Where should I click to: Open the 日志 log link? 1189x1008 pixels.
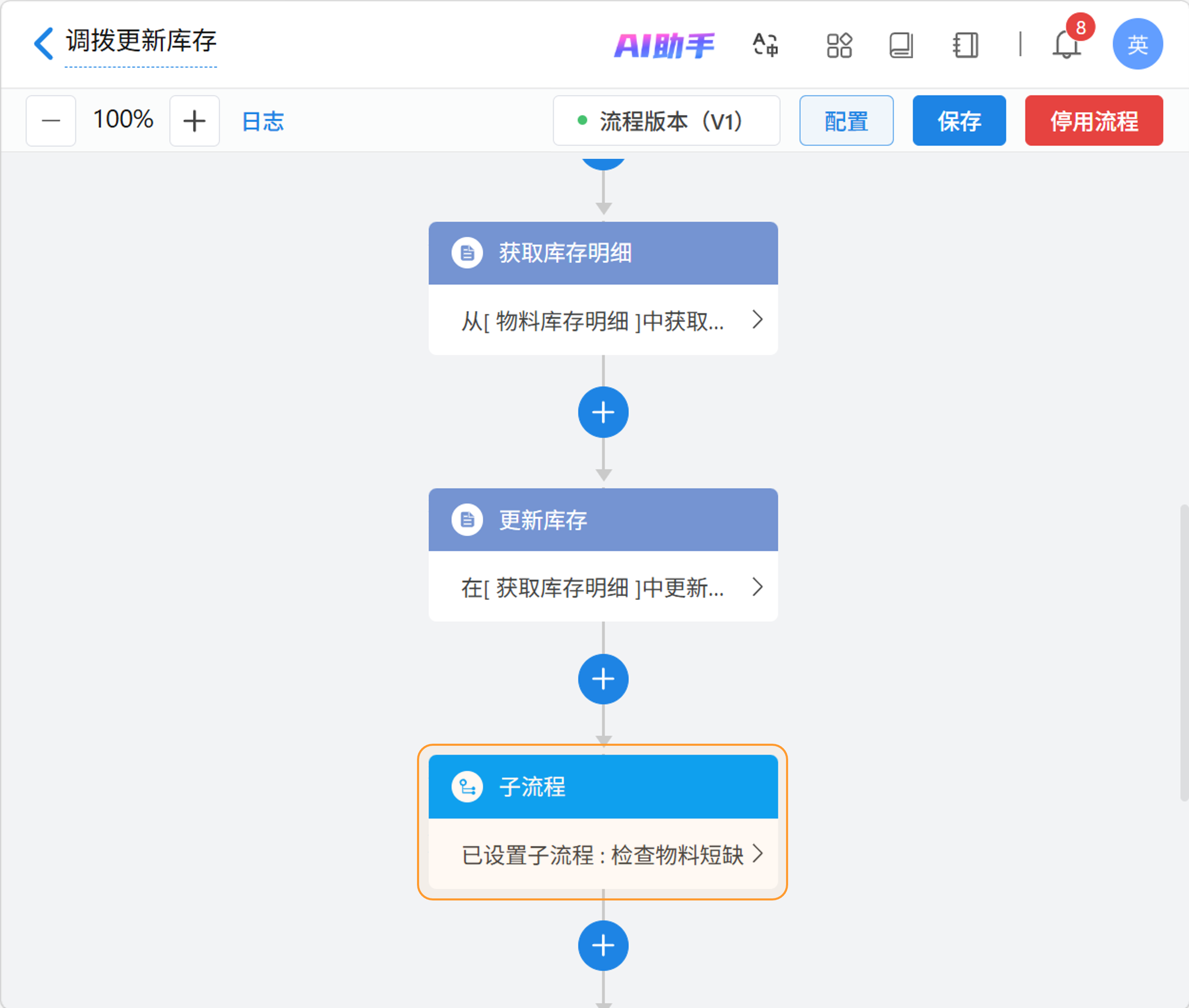click(263, 121)
